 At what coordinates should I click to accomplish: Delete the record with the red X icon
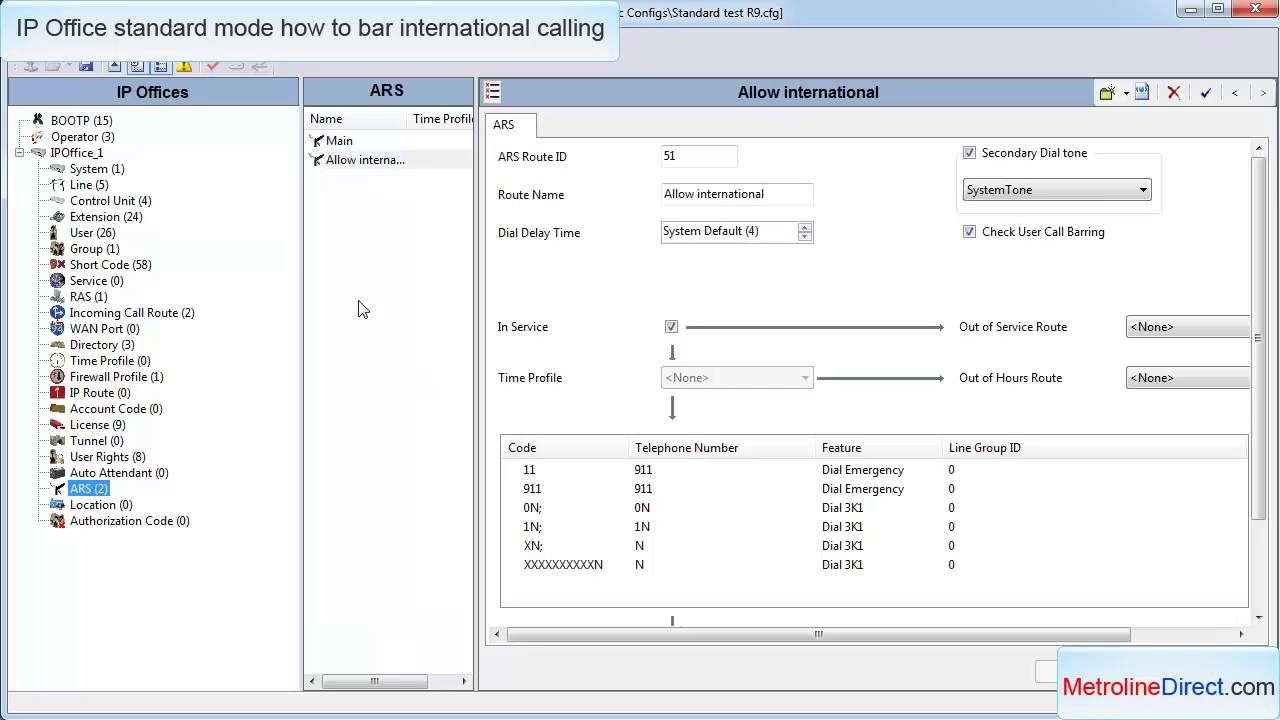[1174, 92]
